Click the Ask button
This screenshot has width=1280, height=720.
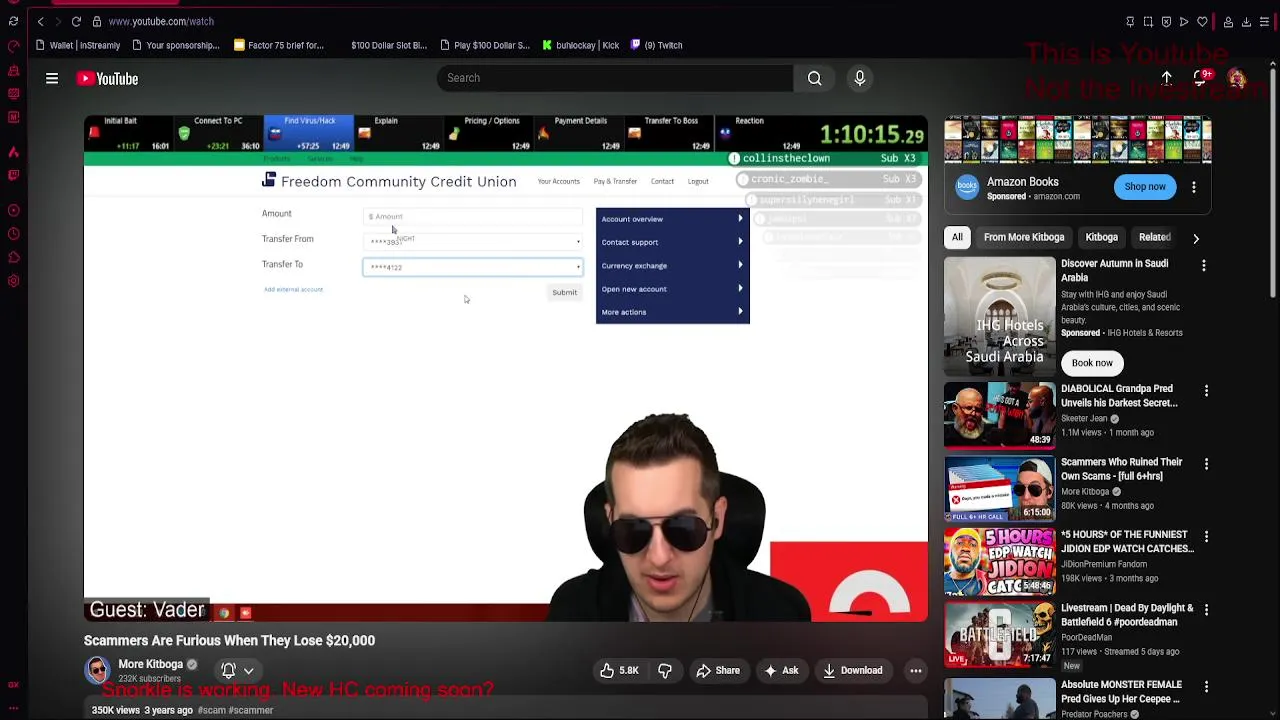(780, 671)
